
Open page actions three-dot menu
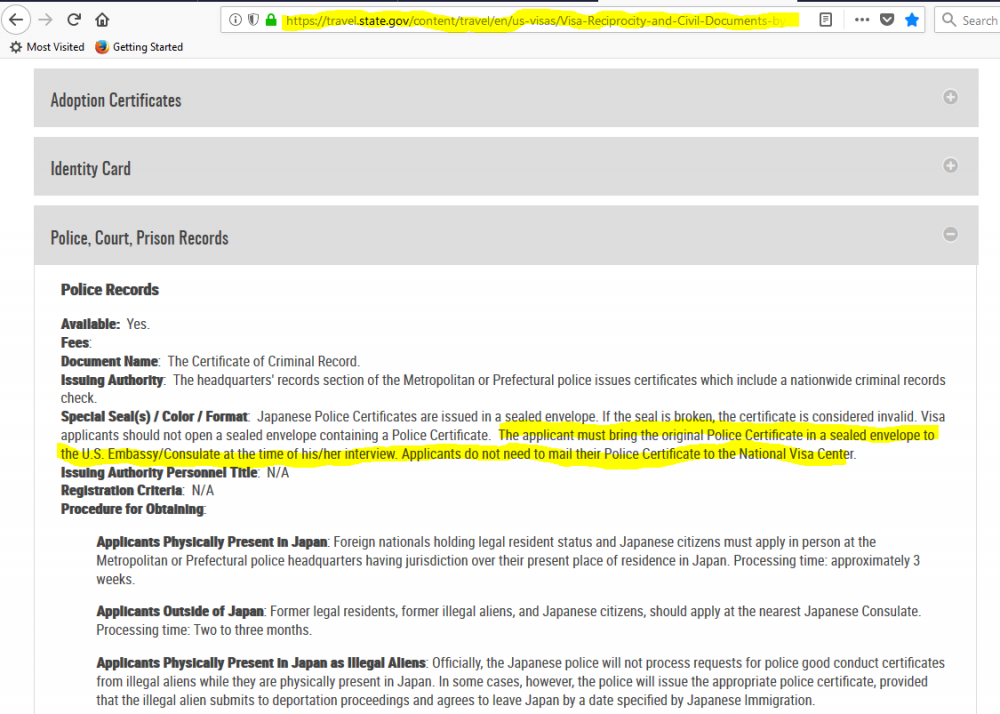coord(862,20)
